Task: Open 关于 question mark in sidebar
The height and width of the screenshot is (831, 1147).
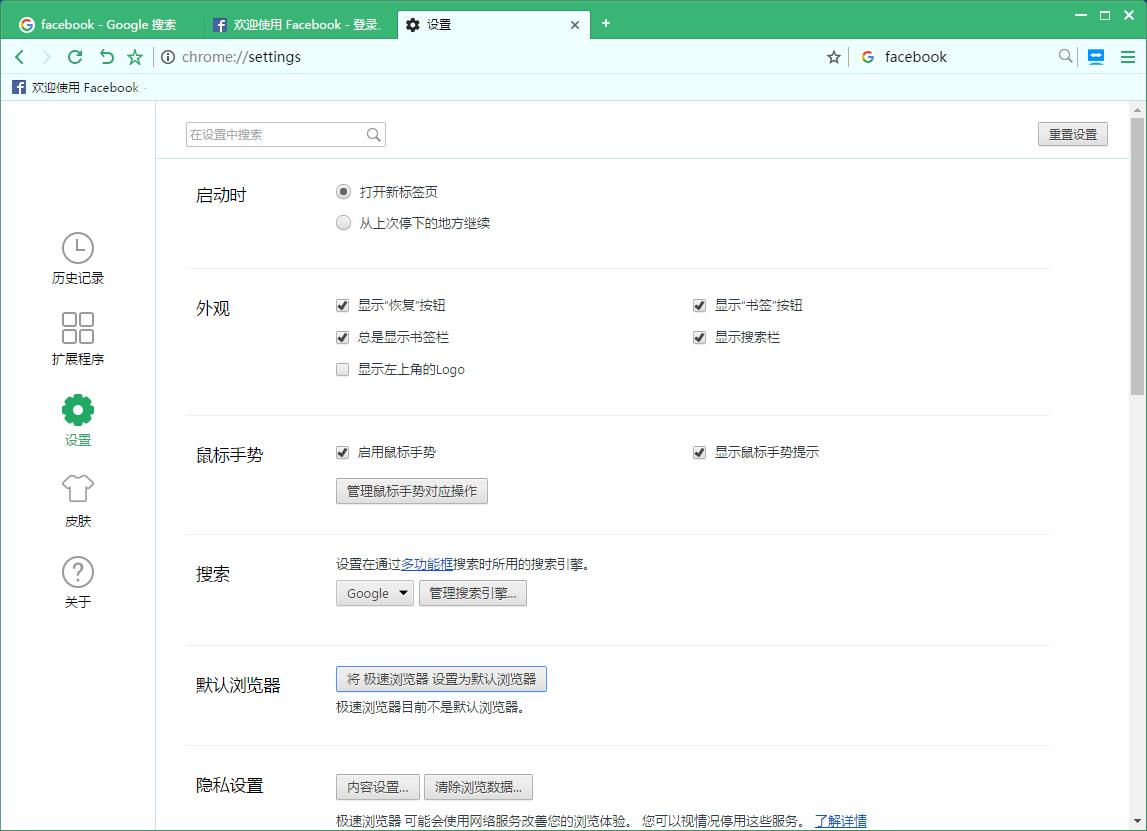Action: pos(78,582)
